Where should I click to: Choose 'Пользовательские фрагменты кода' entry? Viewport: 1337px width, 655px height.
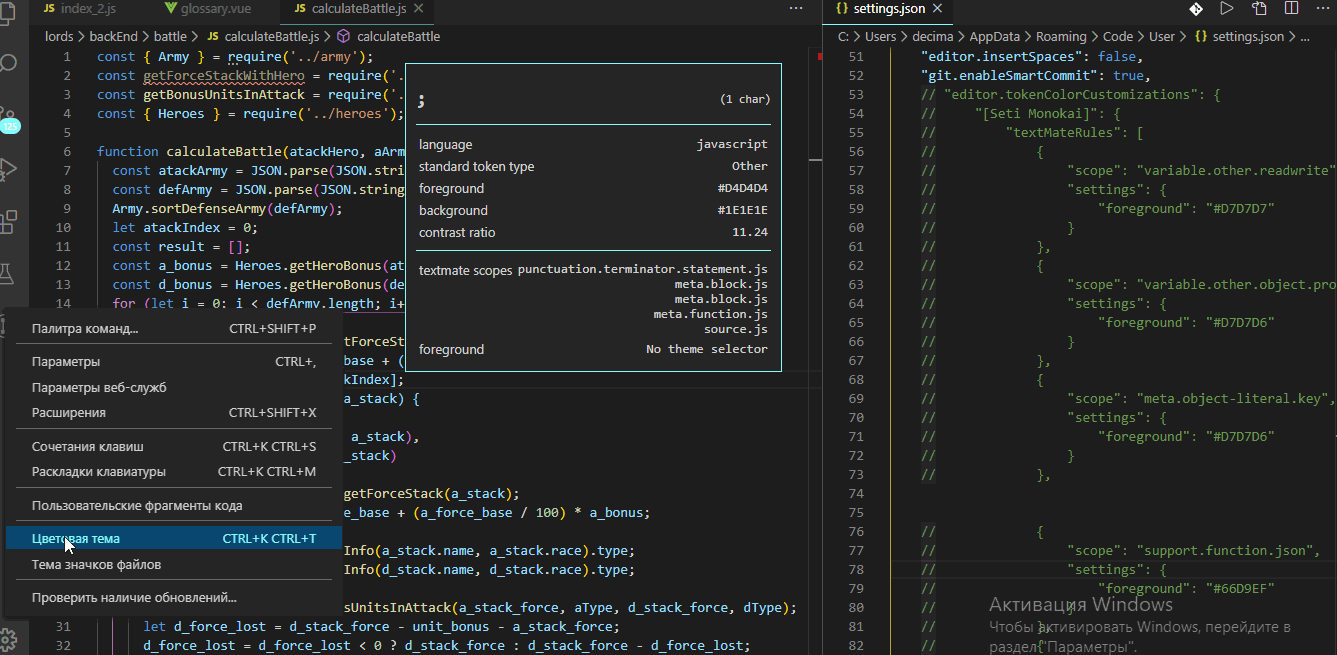pos(174,505)
